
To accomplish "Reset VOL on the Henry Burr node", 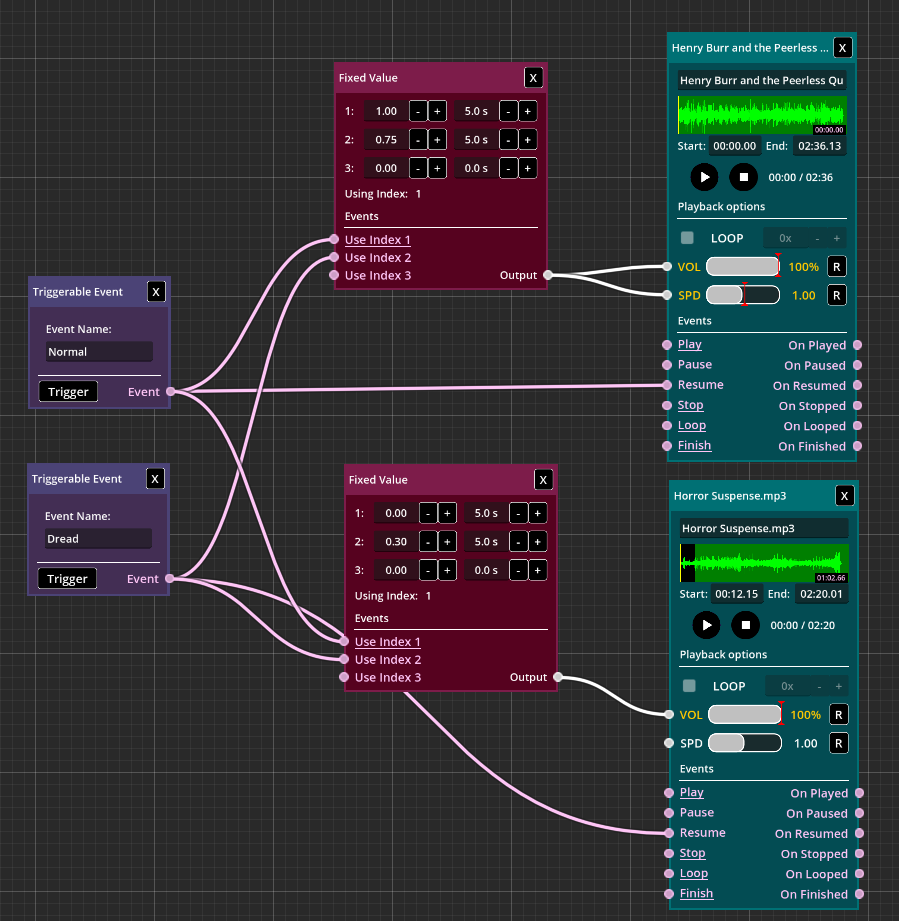I will point(836,267).
